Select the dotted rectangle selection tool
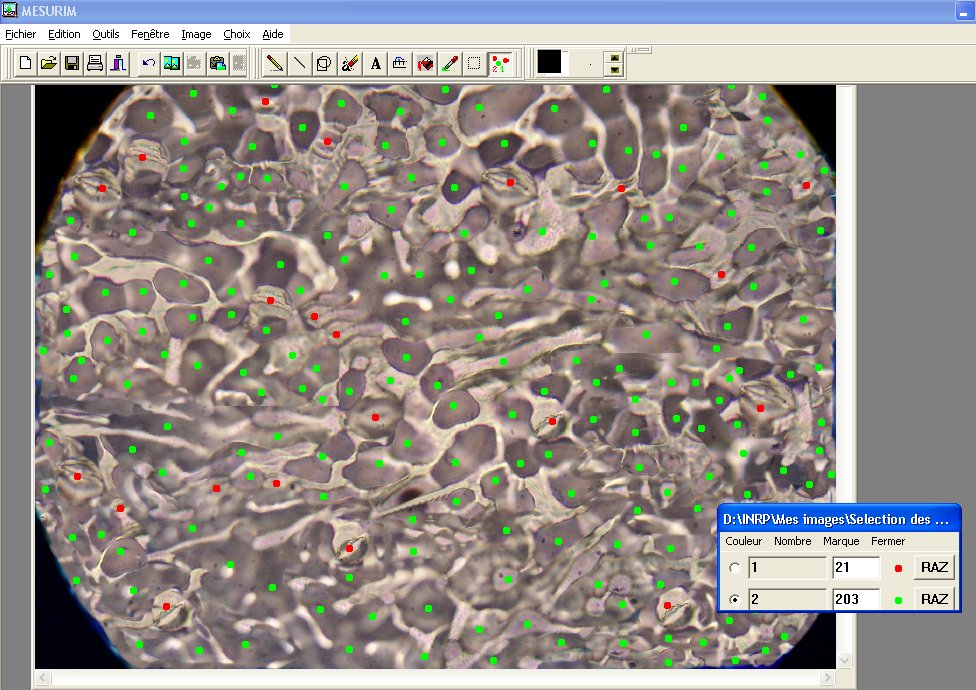The width and height of the screenshot is (976, 690). pos(474,63)
